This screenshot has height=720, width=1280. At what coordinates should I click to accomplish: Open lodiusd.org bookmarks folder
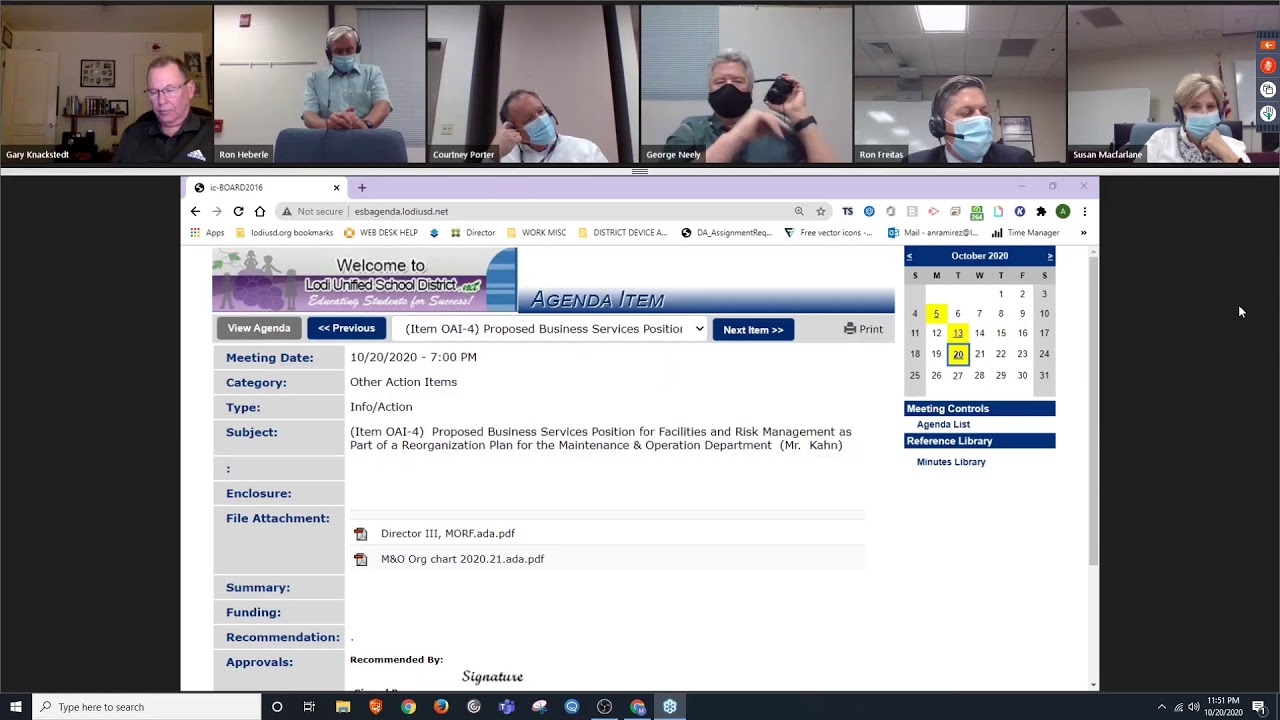pos(284,232)
